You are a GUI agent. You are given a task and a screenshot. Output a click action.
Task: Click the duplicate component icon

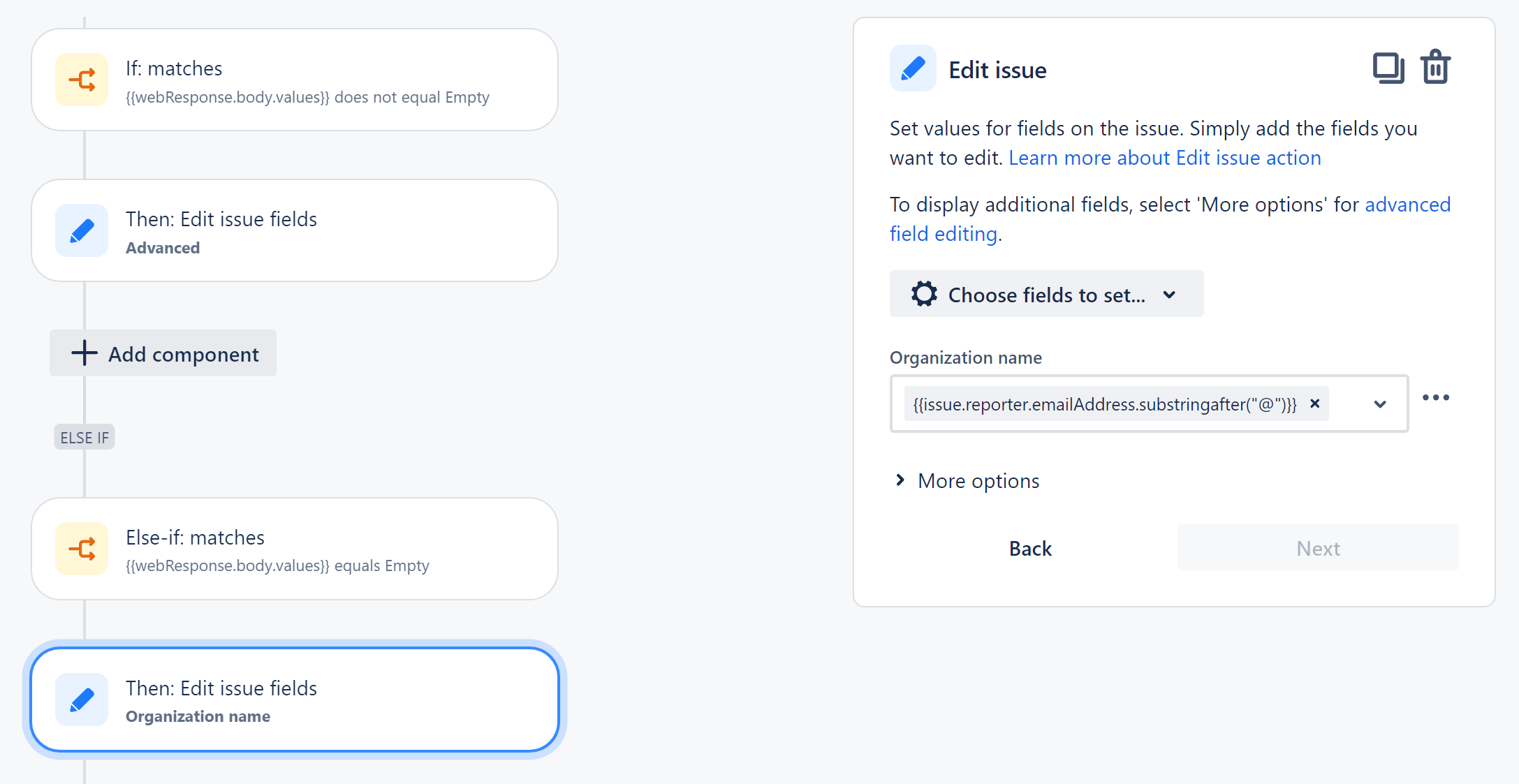(1388, 68)
